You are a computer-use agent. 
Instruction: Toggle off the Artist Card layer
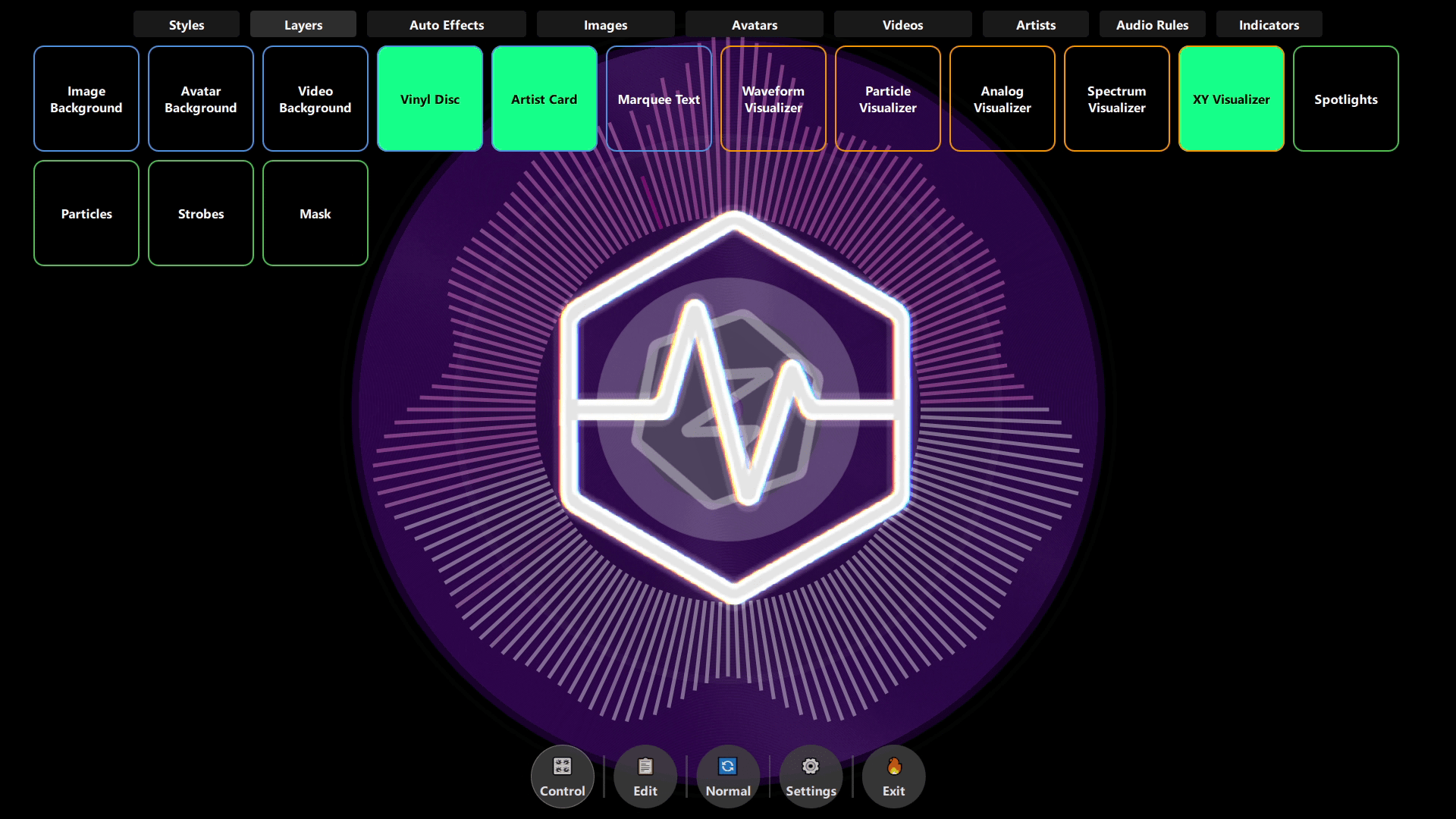544,99
